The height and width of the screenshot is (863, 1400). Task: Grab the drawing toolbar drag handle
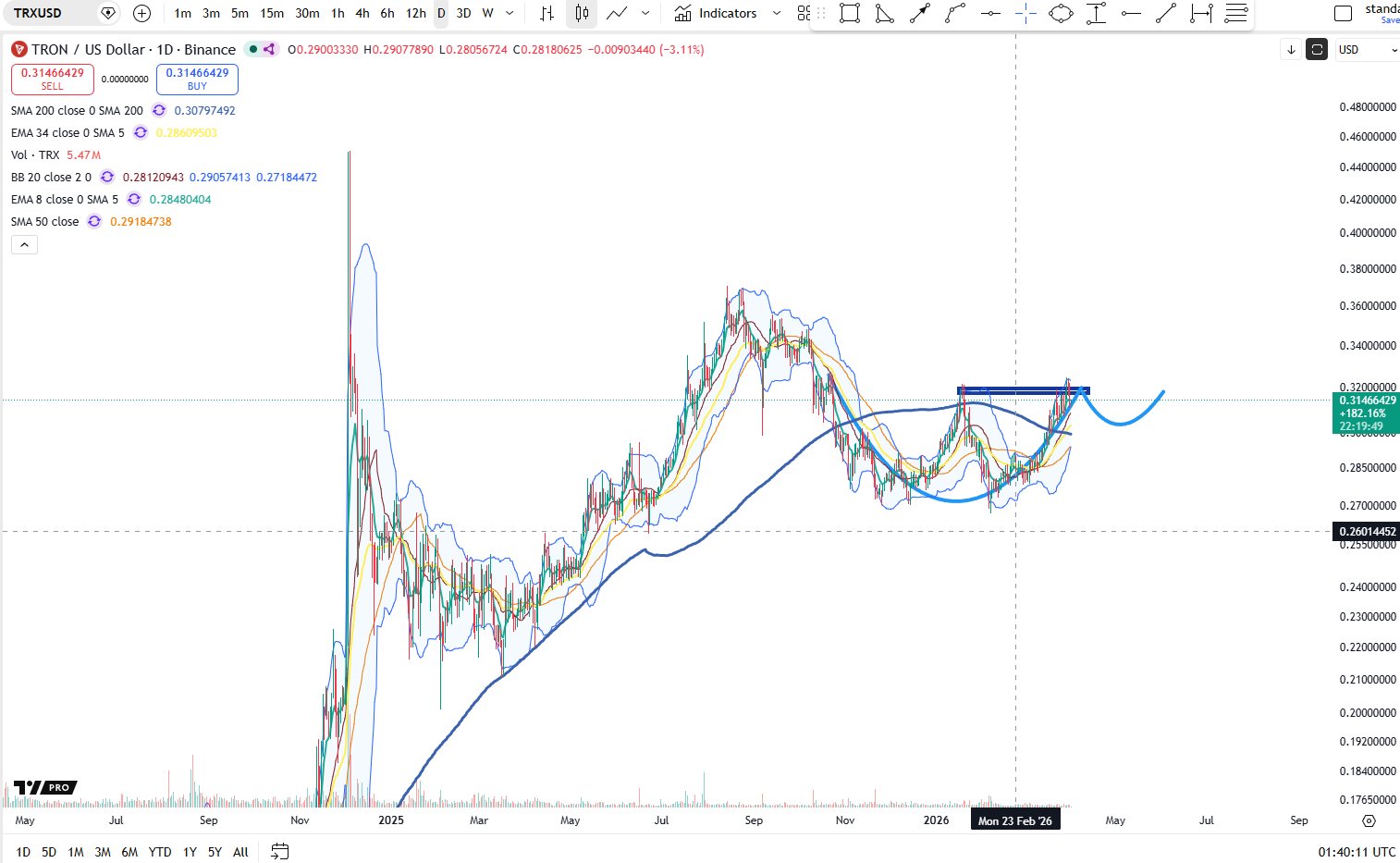(x=821, y=13)
